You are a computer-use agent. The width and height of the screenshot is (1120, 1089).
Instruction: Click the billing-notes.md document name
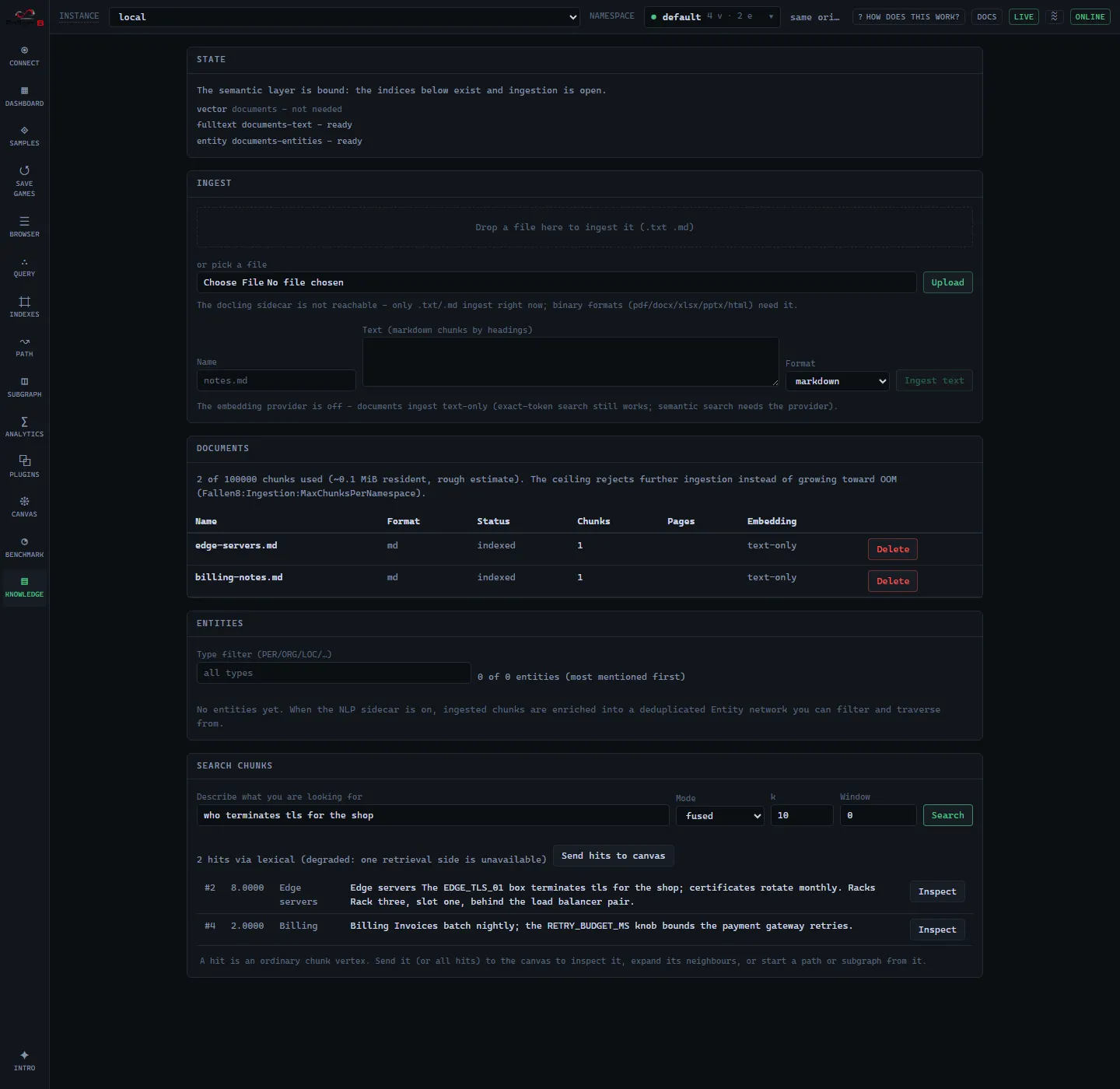[x=239, y=577]
